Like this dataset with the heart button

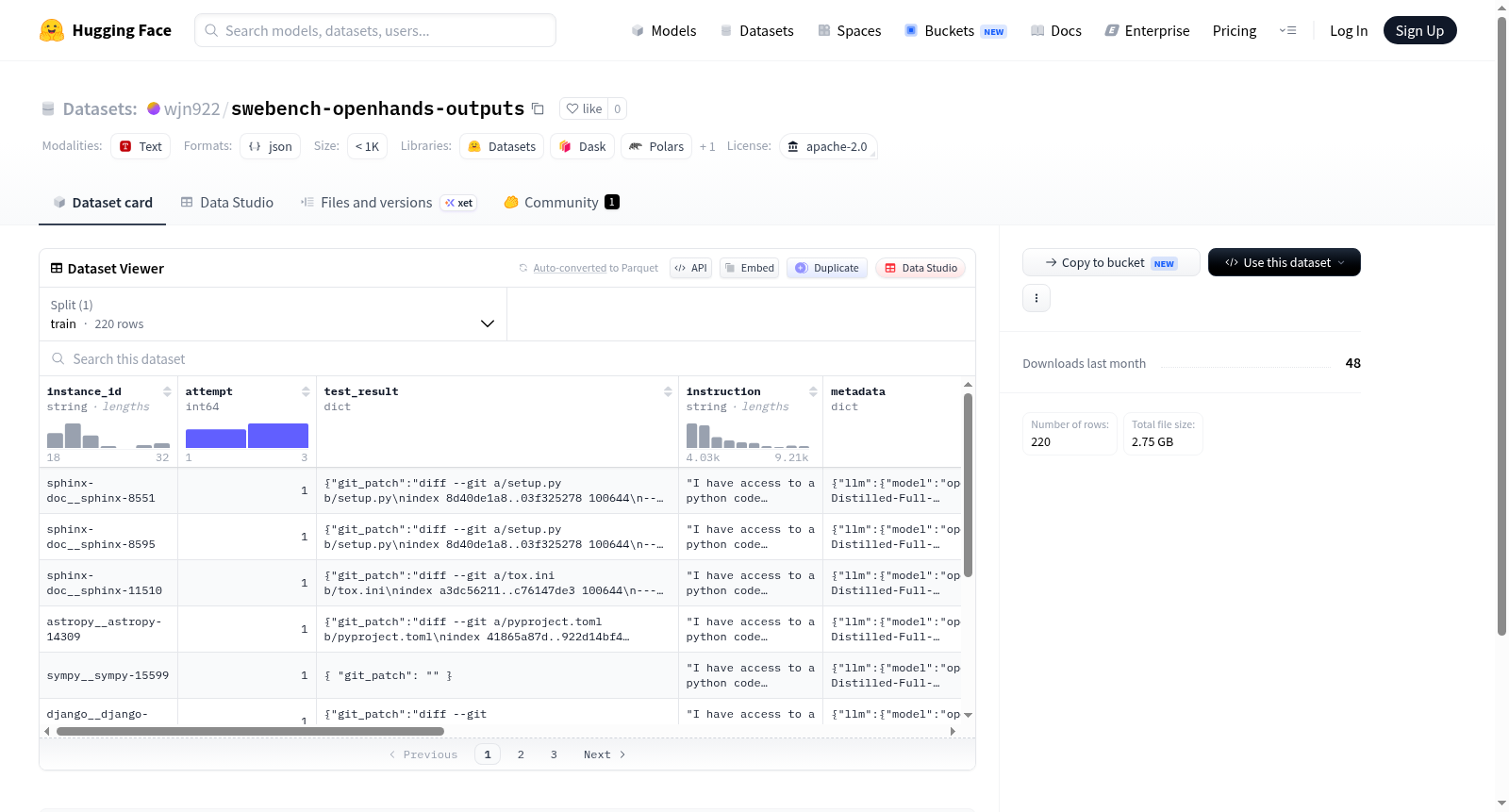(x=584, y=108)
